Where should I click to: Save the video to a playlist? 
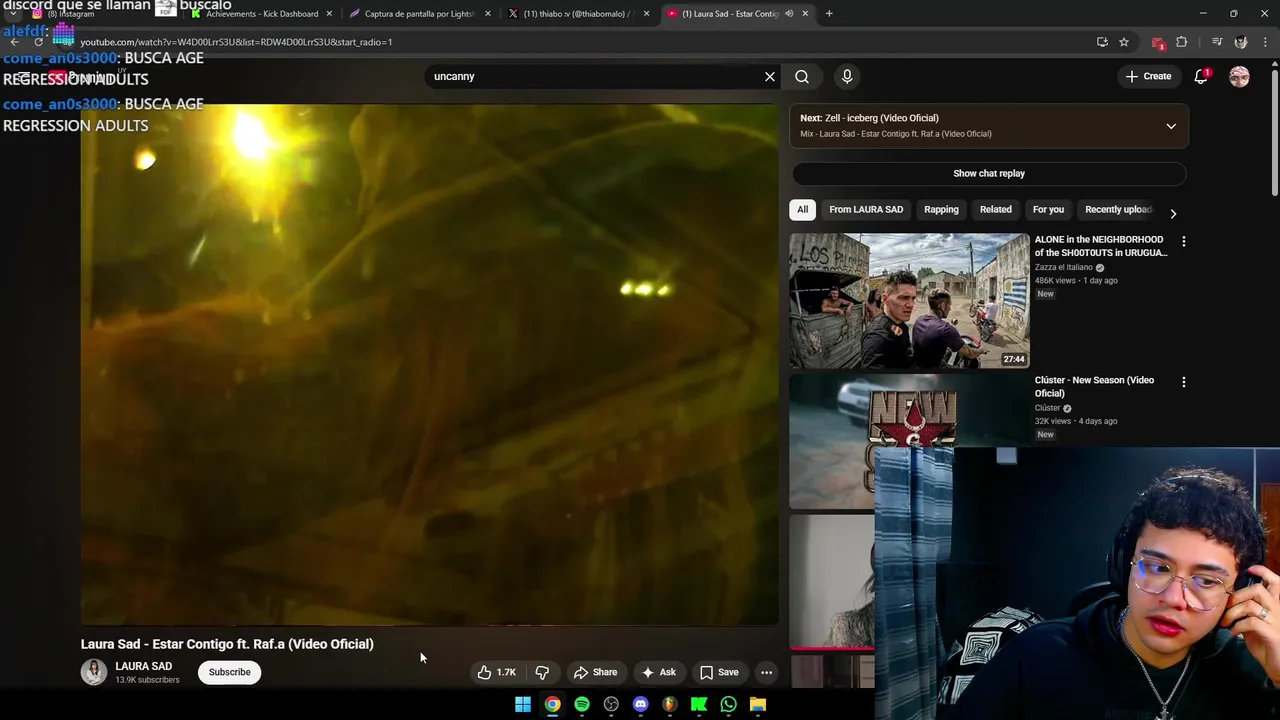(719, 672)
